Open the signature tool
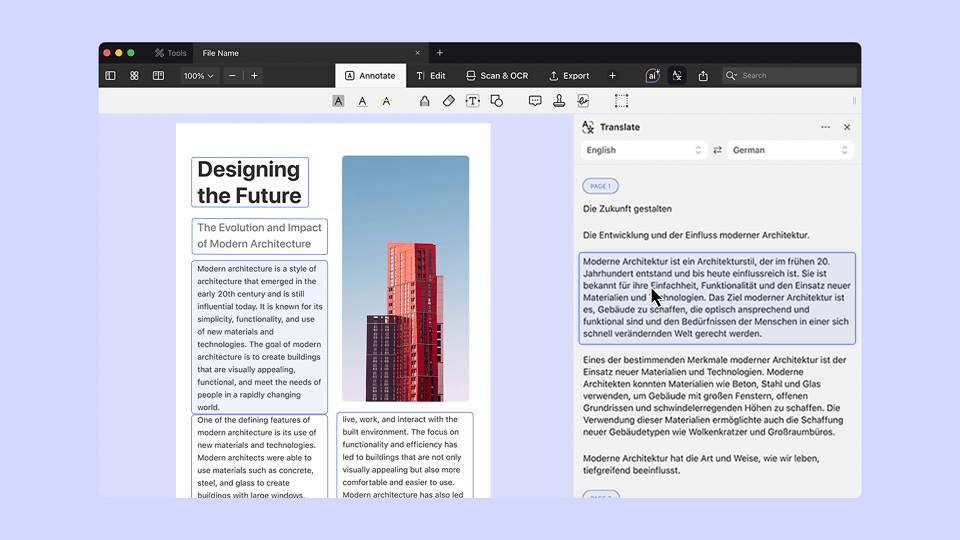Viewport: 960px width, 540px height. pos(583,101)
